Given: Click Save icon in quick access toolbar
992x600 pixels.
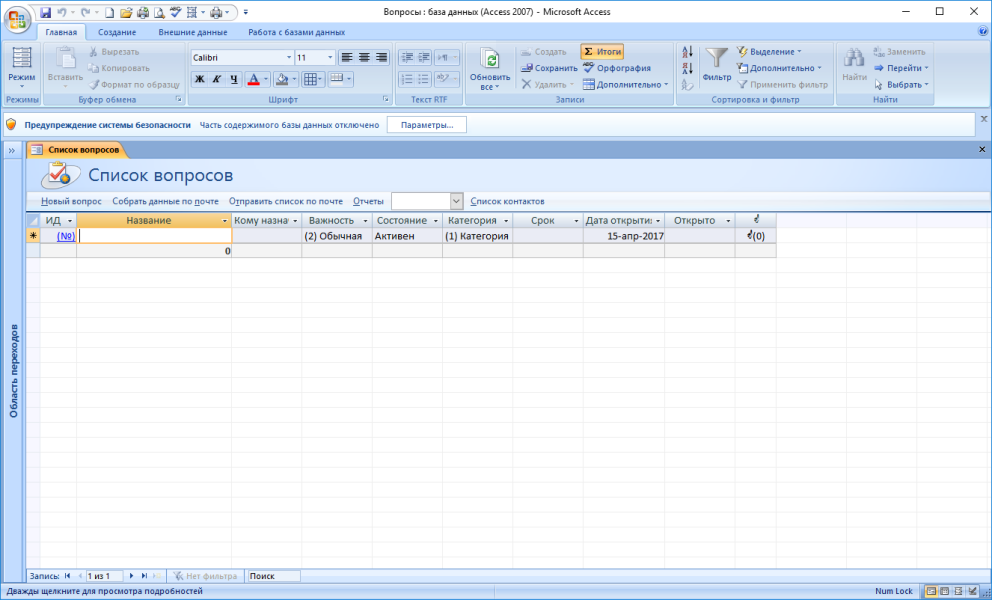Looking at the screenshot, I should pyautogui.click(x=46, y=12).
